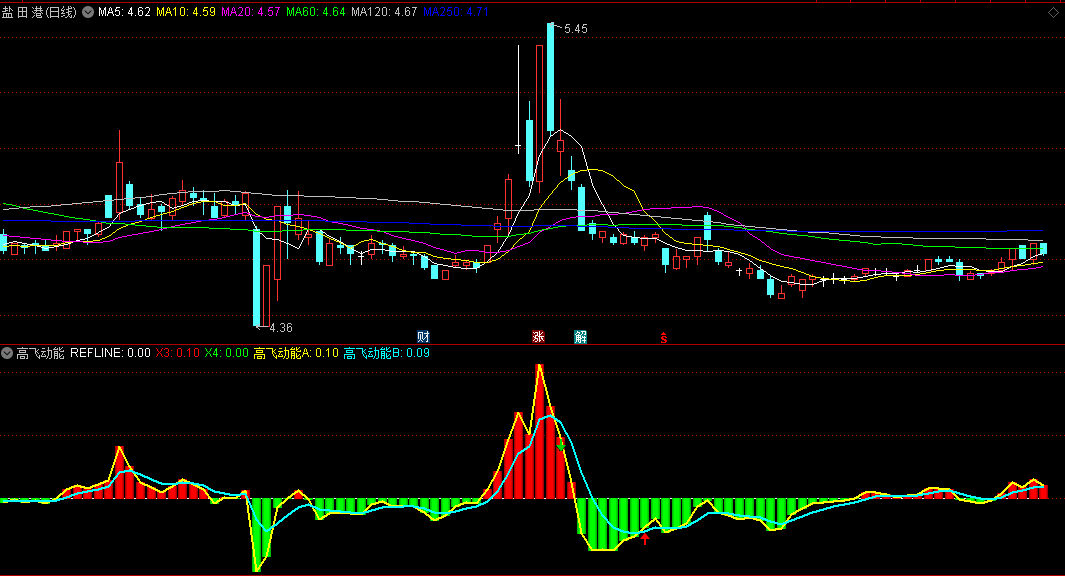Select the 高飞动能 indicator name

(40, 353)
